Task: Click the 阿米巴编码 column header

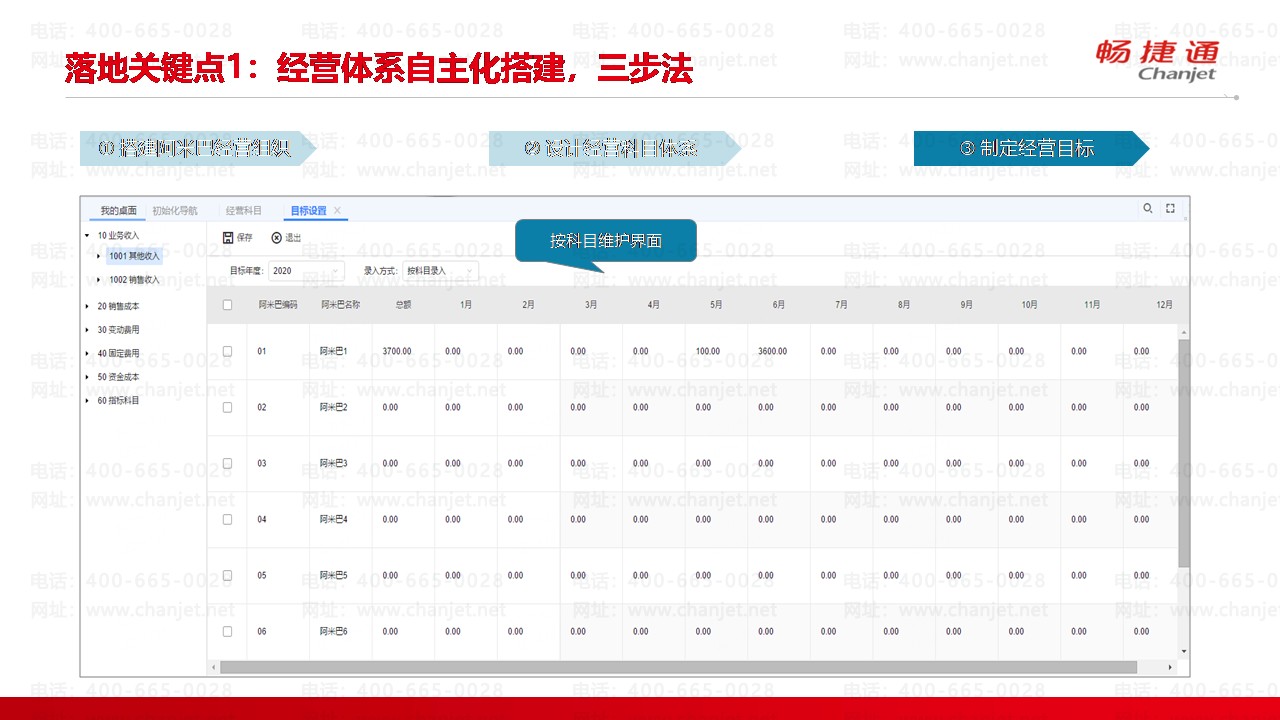Action: 278,305
